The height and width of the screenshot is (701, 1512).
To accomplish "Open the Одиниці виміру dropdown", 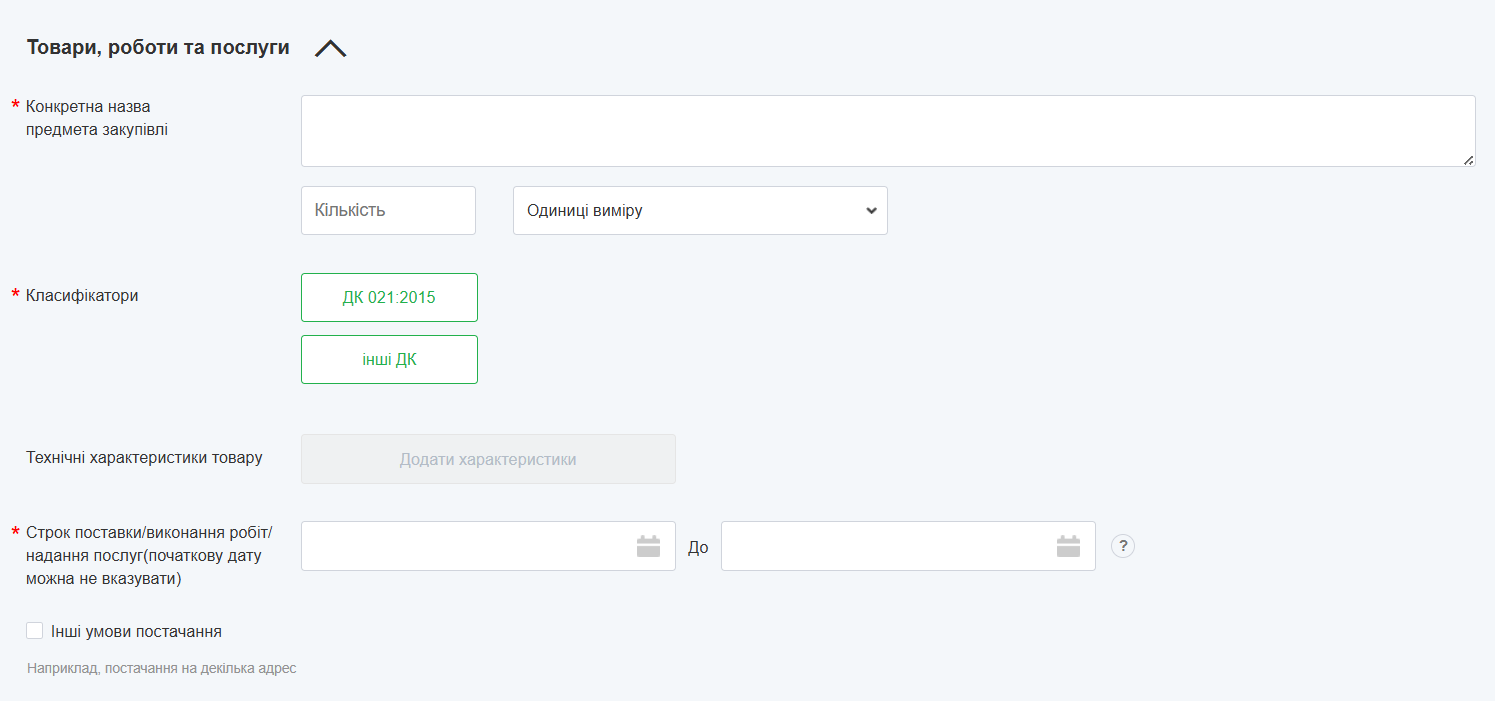I will [x=700, y=211].
